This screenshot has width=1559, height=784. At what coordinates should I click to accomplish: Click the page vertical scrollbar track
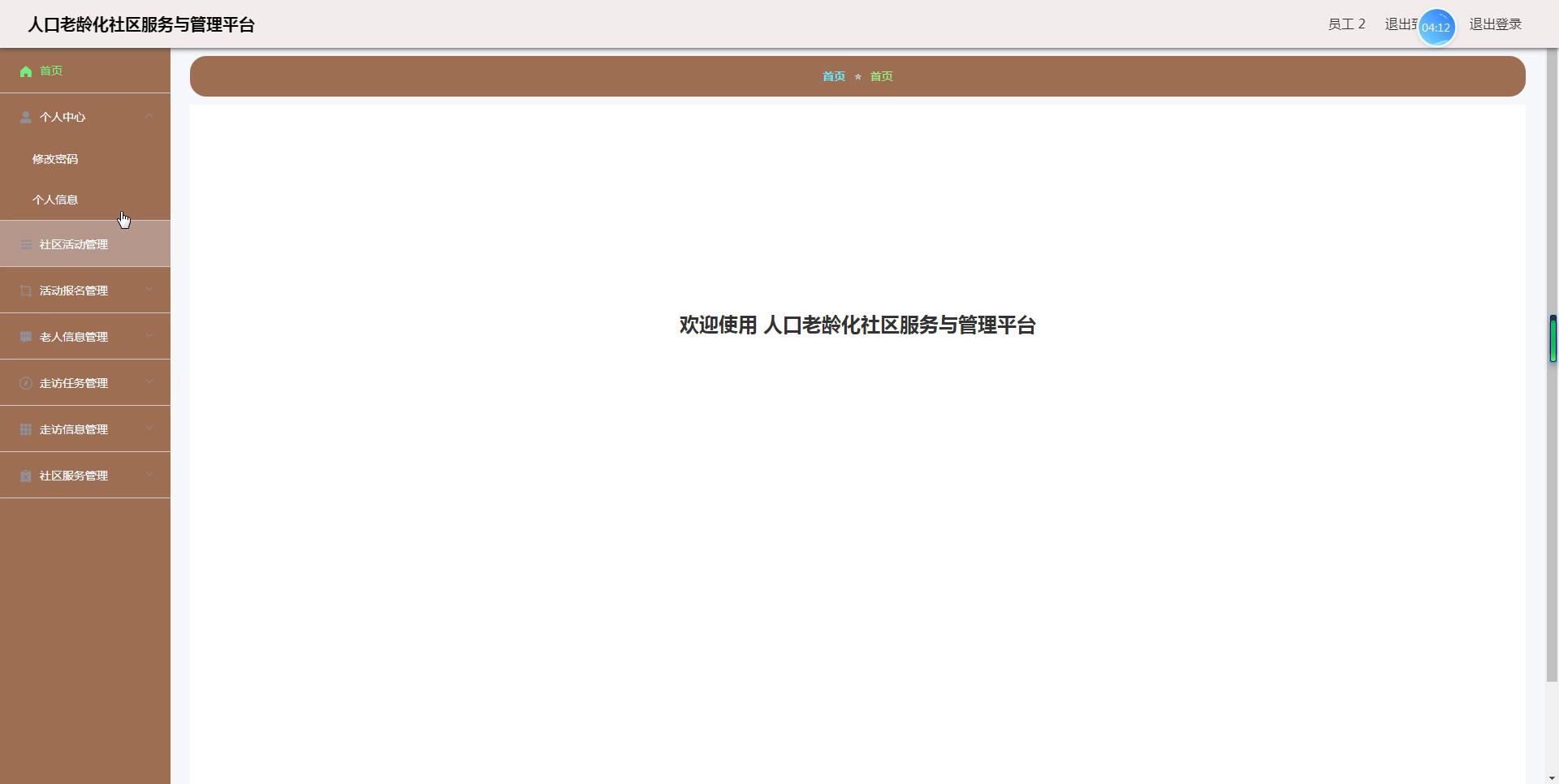click(x=1552, y=528)
